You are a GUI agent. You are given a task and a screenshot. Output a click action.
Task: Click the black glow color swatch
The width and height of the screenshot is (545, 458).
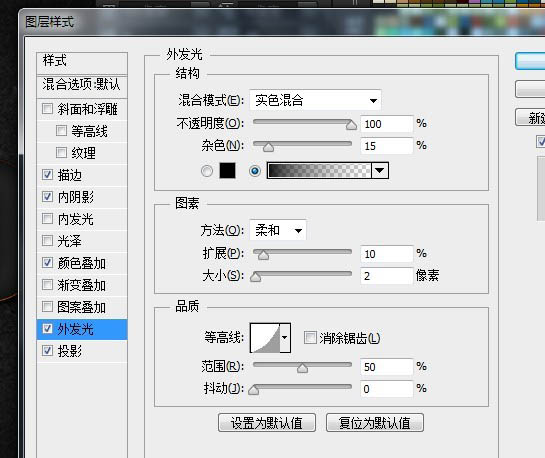click(x=227, y=171)
